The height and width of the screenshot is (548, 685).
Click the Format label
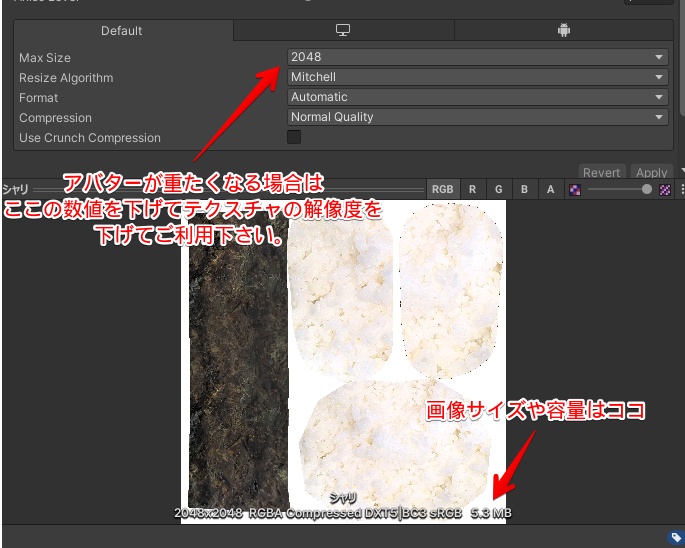point(38,98)
